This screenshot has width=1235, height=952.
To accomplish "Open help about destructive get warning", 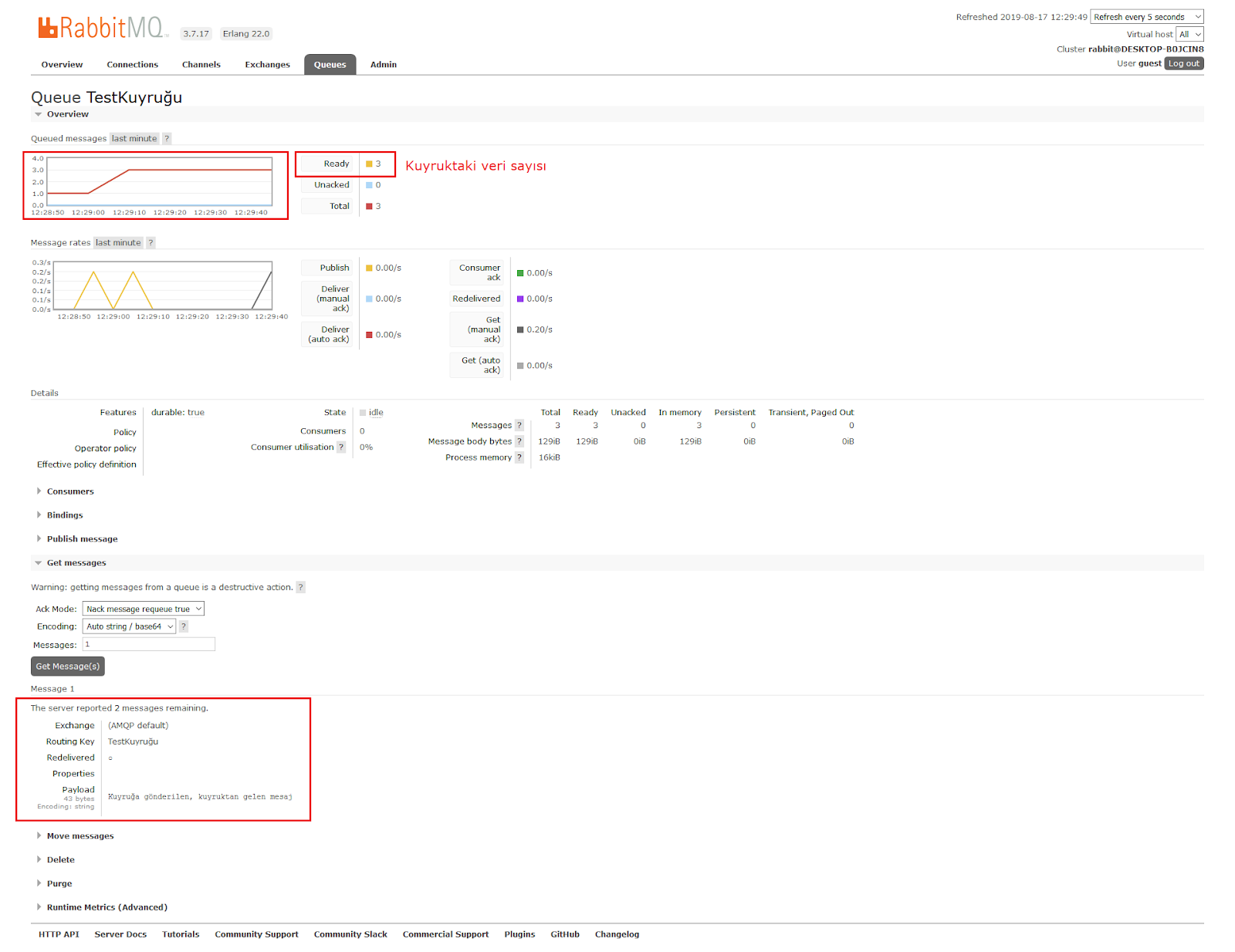I will coord(301,588).
